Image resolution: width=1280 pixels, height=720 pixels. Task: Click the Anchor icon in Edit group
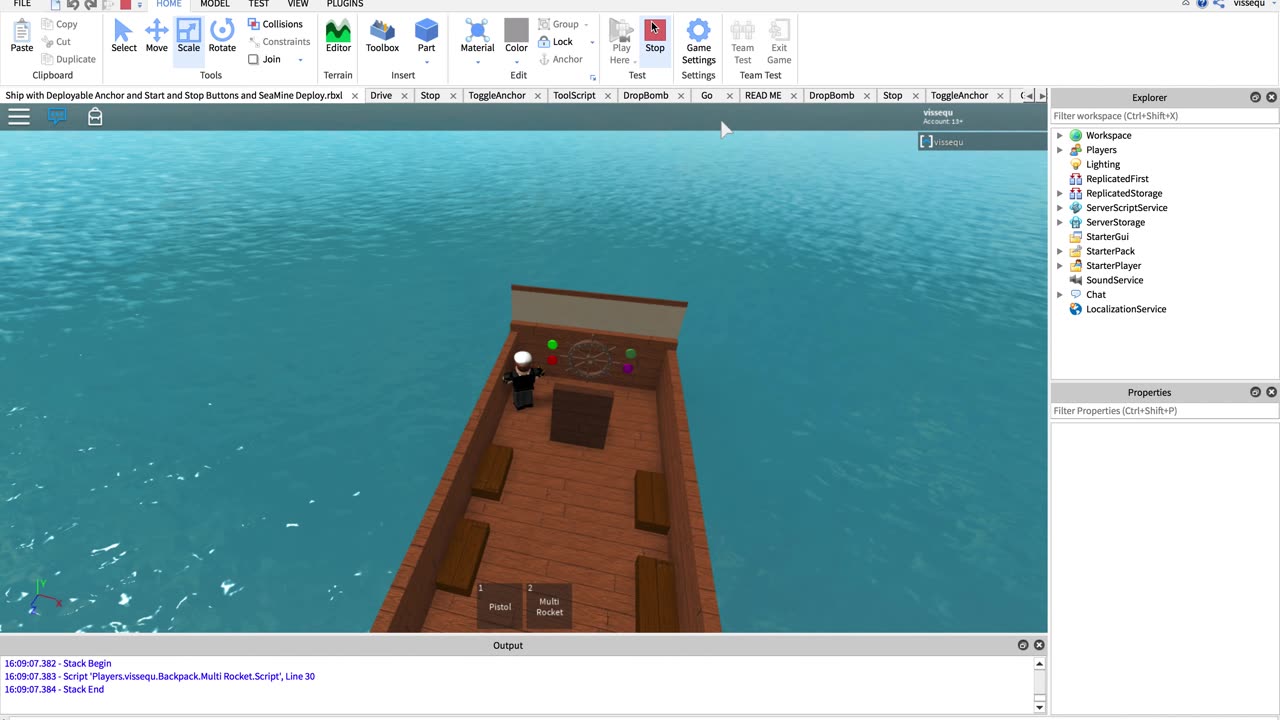point(545,60)
